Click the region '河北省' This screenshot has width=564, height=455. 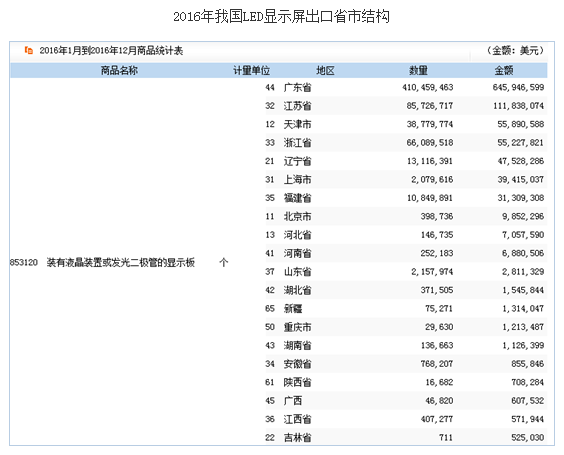point(297,235)
